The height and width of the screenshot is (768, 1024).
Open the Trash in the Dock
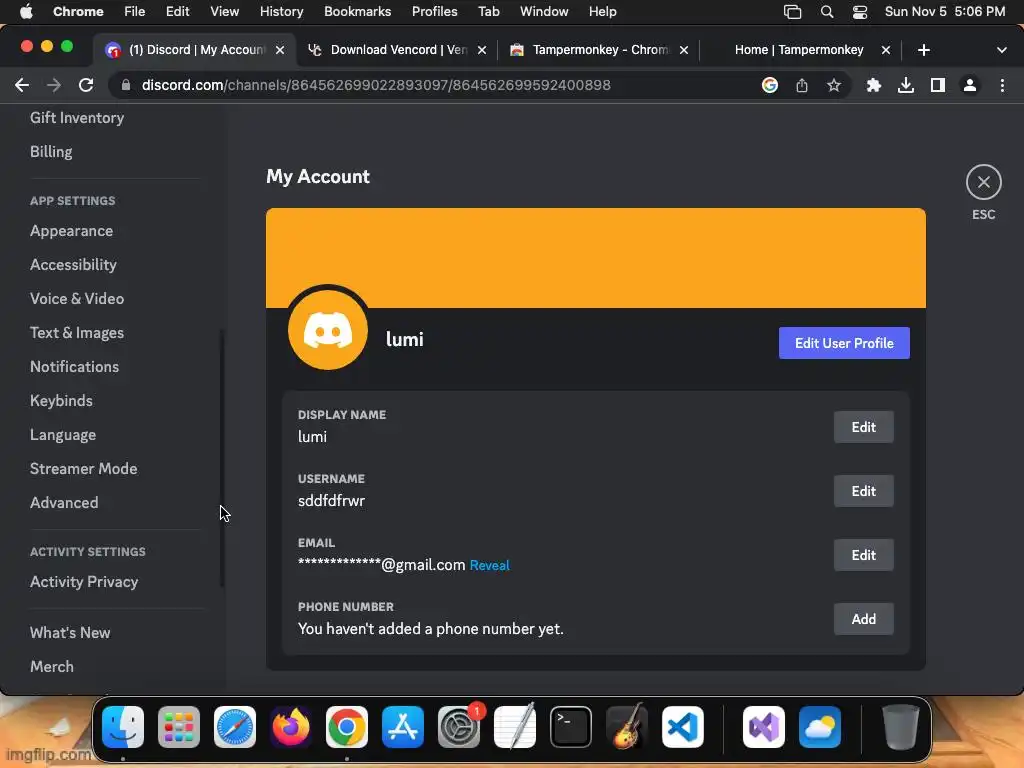pos(901,727)
